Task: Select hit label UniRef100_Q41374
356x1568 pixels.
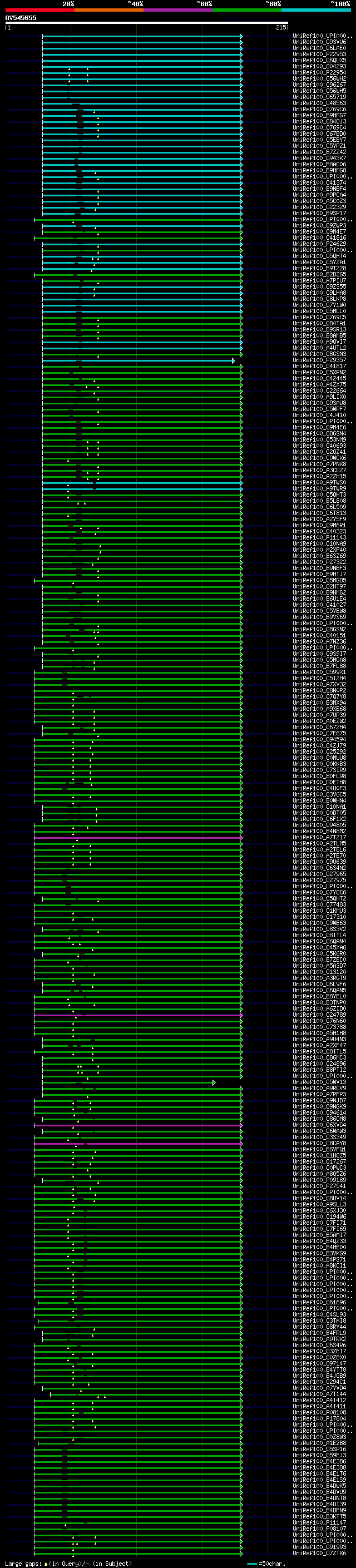Action: point(319,182)
